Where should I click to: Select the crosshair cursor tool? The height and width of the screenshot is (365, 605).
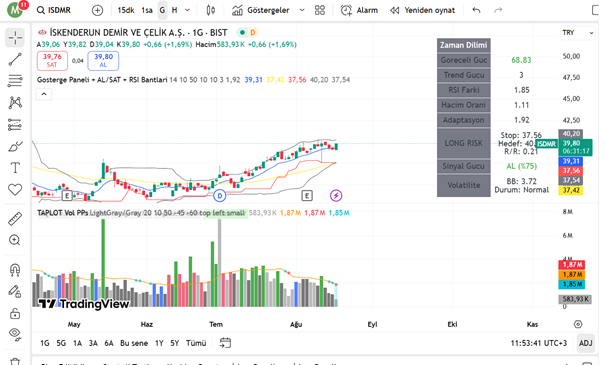tap(15, 38)
